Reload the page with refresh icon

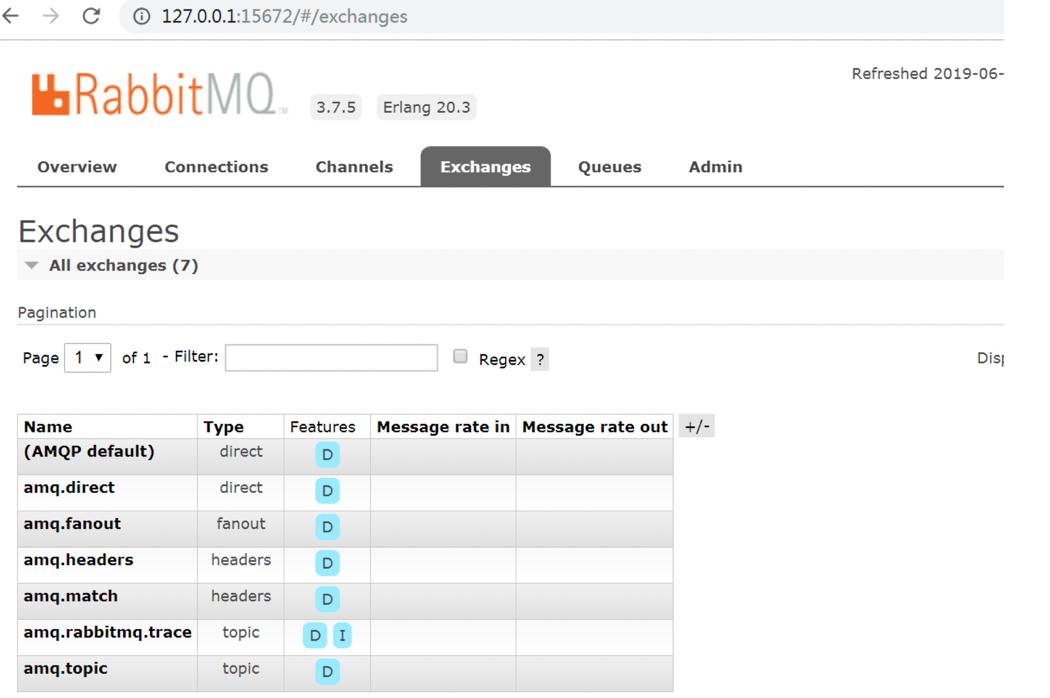[91, 15]
